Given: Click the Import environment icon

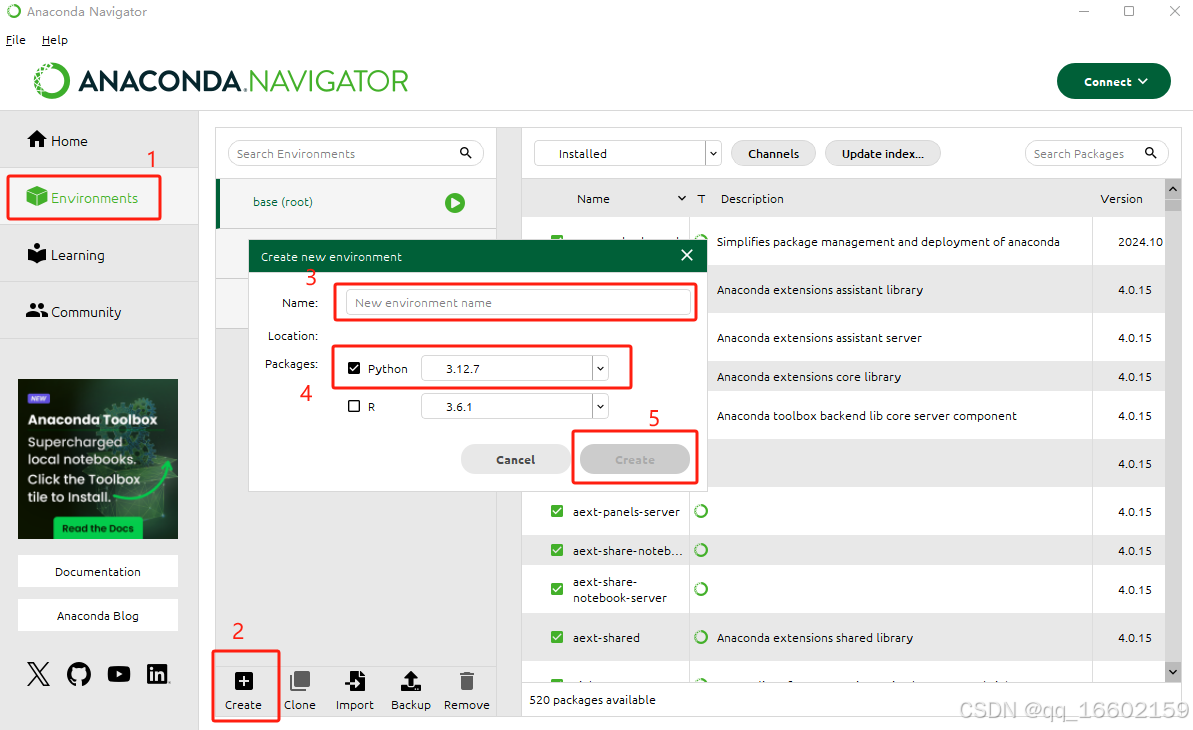Looking at the screenshot, I should 355,681.
